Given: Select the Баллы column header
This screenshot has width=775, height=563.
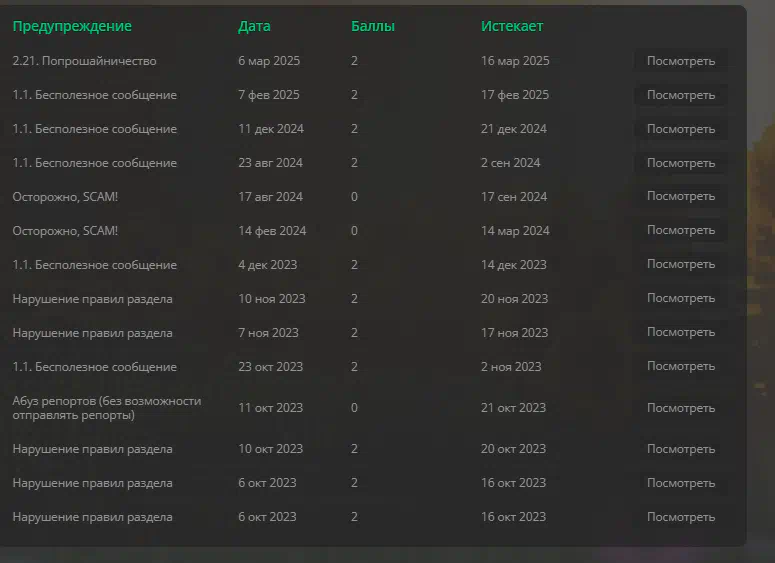Looking at the screenshot, I should [373, 26].
